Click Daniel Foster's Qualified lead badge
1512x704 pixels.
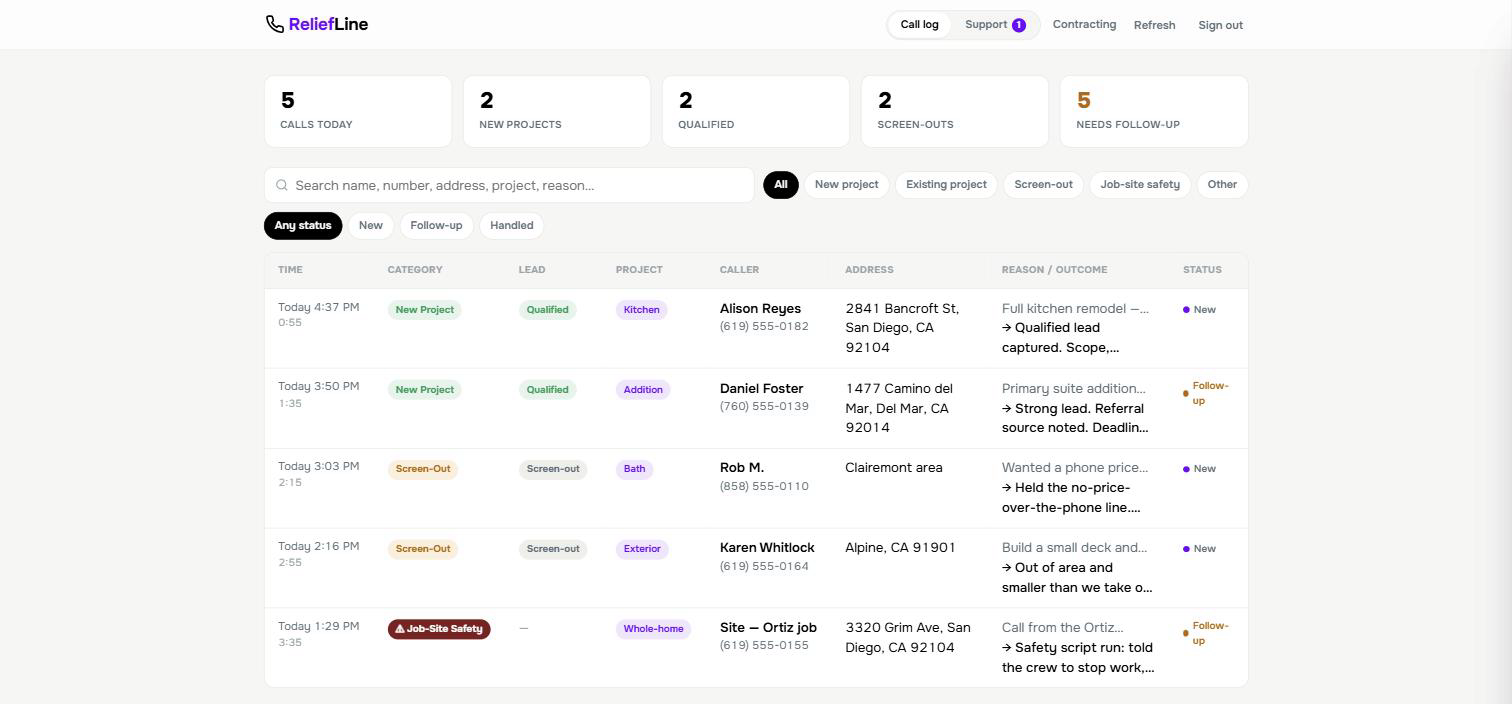pyautogui.click(x=547, y=390)
